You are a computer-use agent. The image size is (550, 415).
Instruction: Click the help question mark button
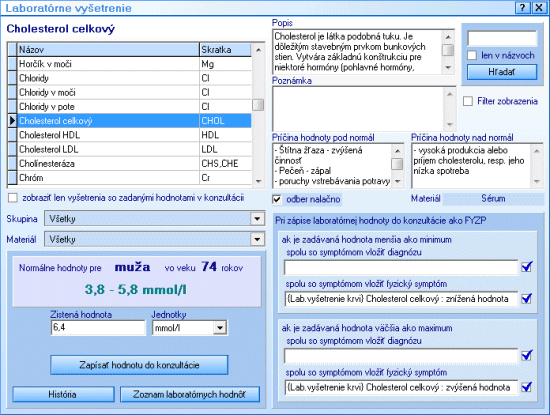523,7
